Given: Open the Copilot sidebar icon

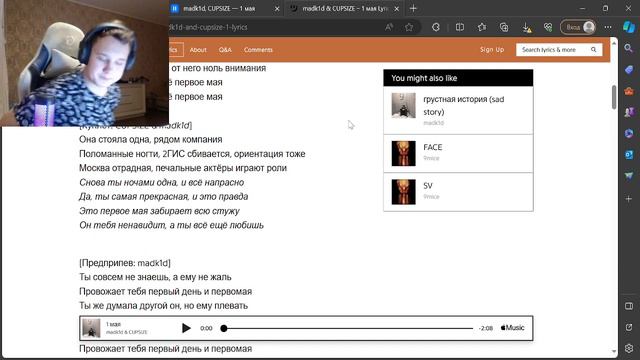Looking at the screenshot, I should pyautogui.click(x=629, y=27).
